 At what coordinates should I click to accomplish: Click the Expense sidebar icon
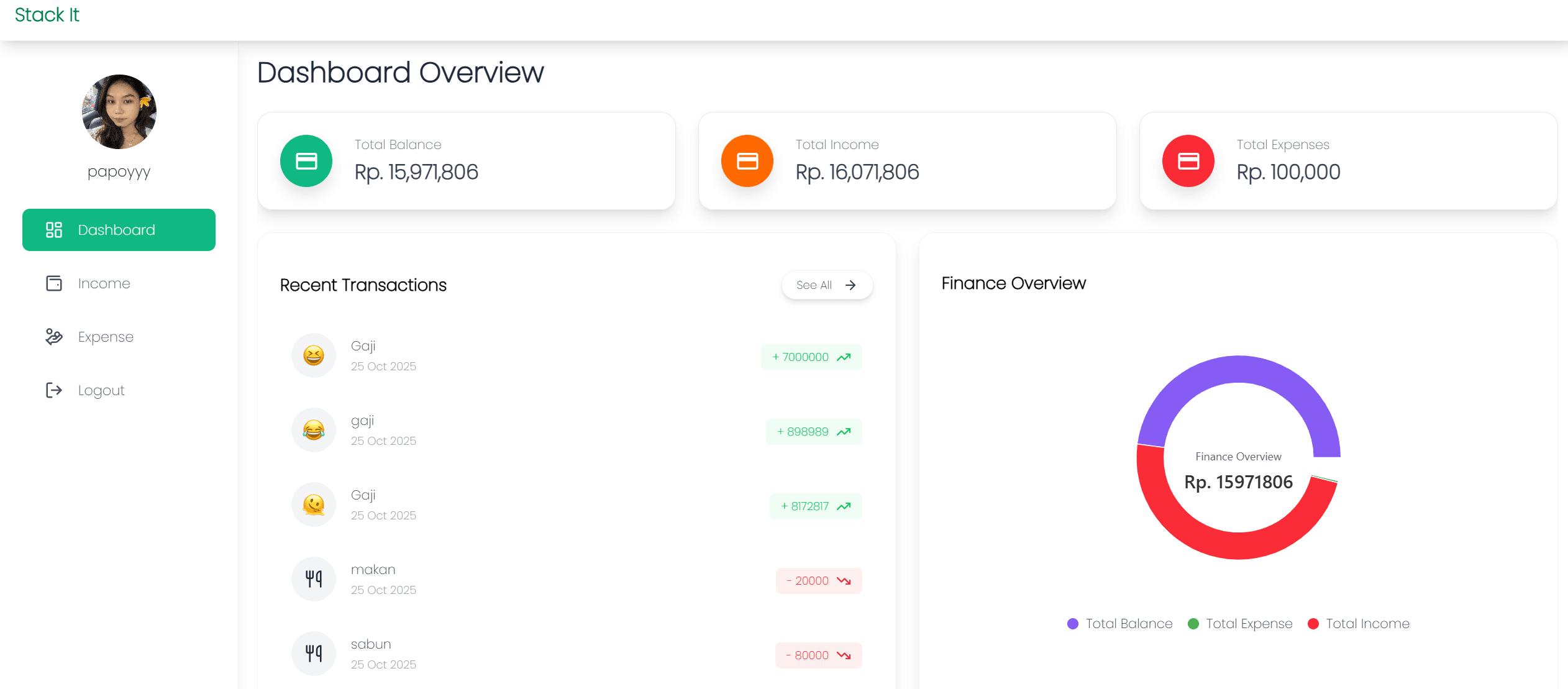click(x=54, y=337)
